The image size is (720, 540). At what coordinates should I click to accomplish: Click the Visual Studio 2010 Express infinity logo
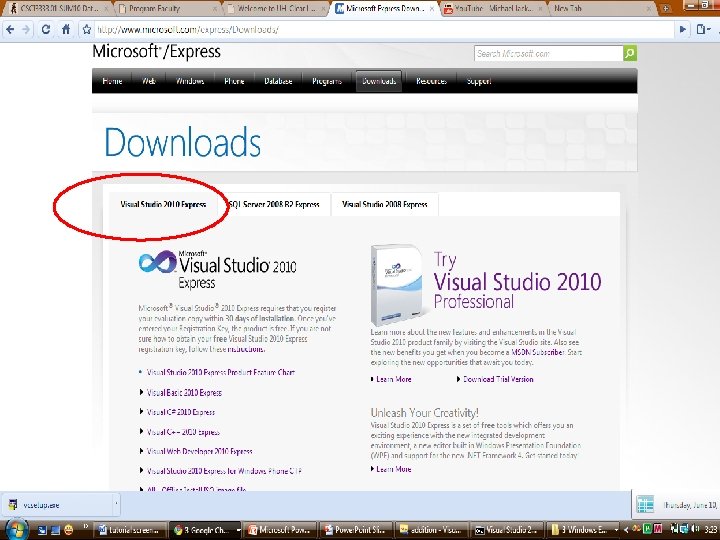(x=157, y=263)
